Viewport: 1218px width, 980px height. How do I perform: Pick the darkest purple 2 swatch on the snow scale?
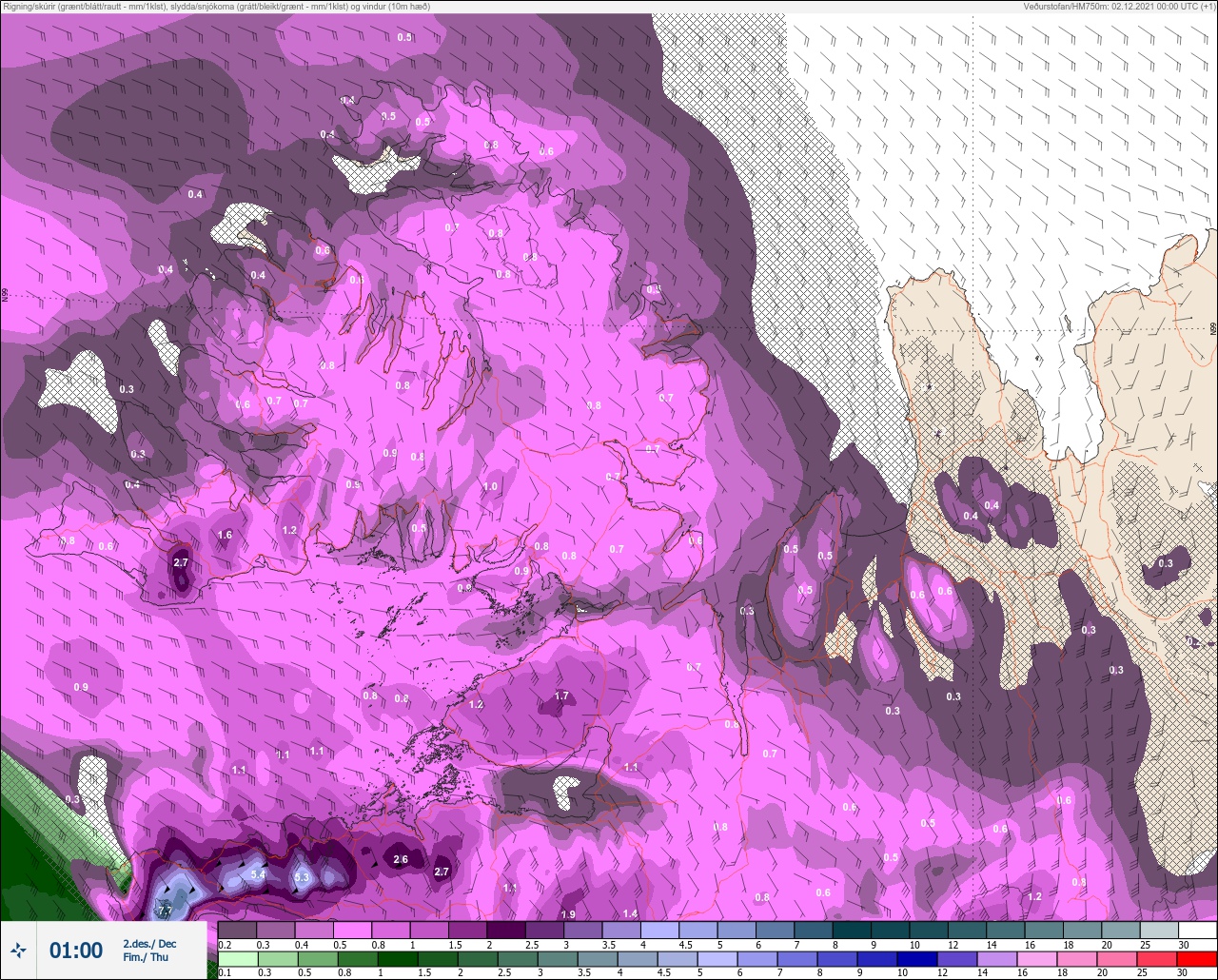[x=506, y=930]
